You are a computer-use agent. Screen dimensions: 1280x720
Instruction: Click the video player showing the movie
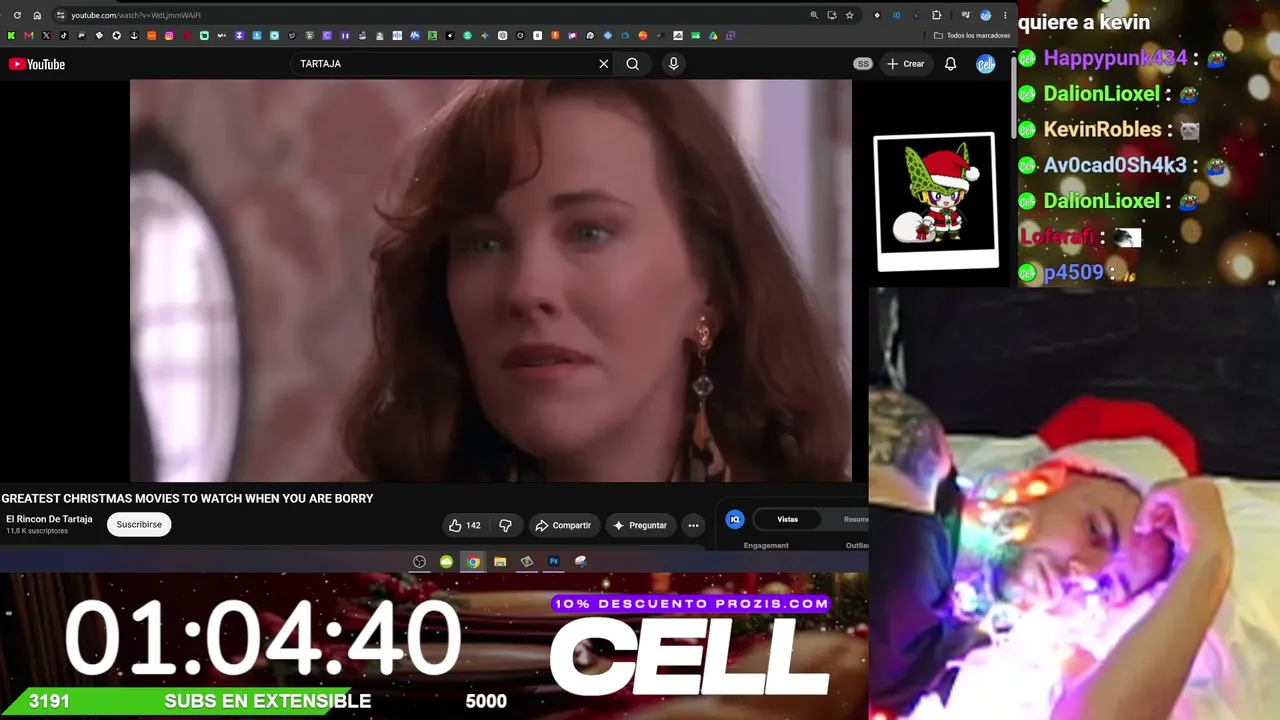pos(491,281)
